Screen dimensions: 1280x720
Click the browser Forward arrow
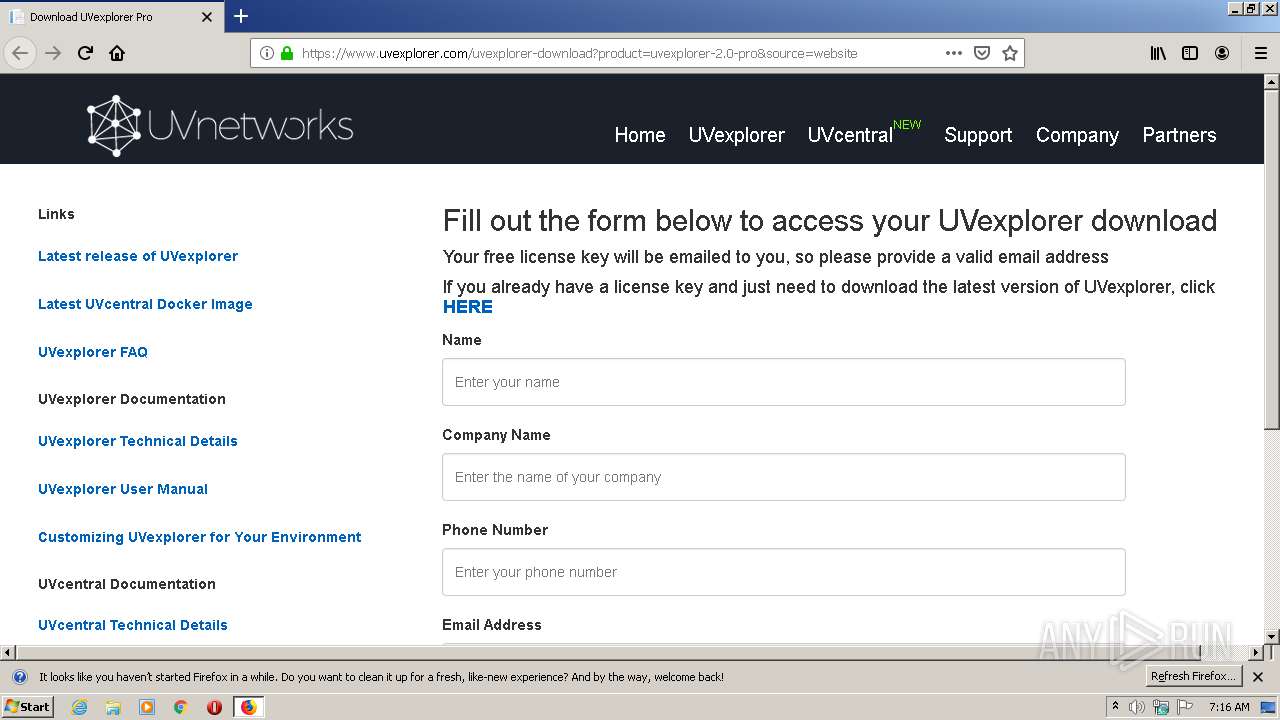click(x=53, y=53)
